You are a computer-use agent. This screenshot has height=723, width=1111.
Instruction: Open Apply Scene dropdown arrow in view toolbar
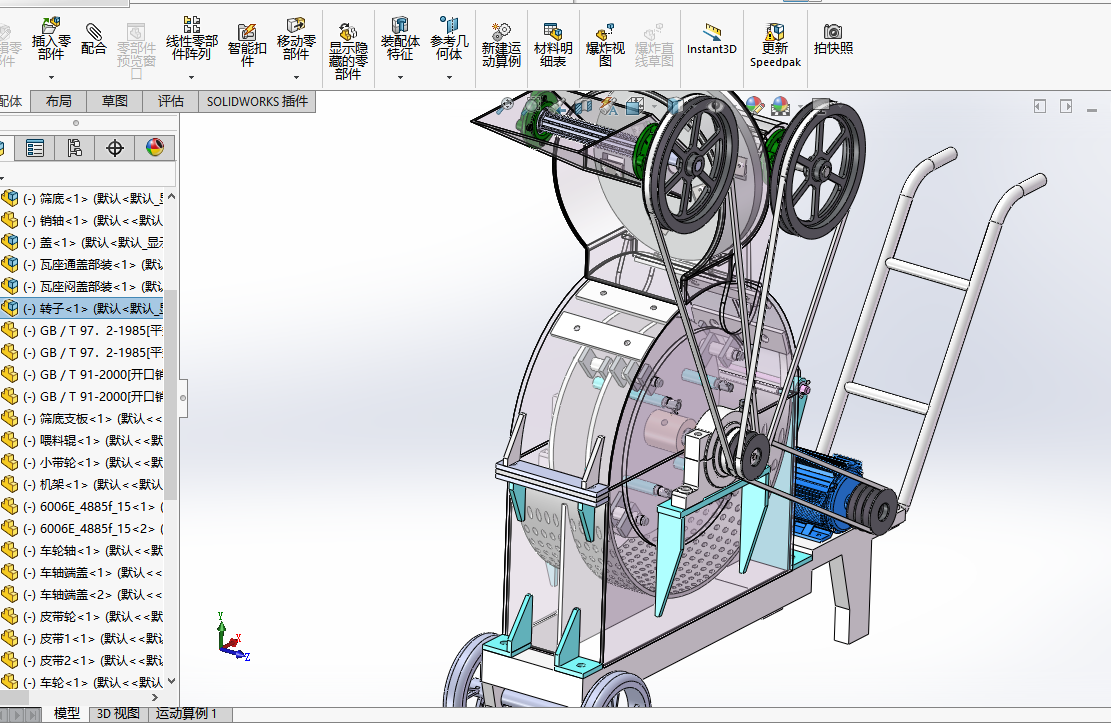pos(800,107)
